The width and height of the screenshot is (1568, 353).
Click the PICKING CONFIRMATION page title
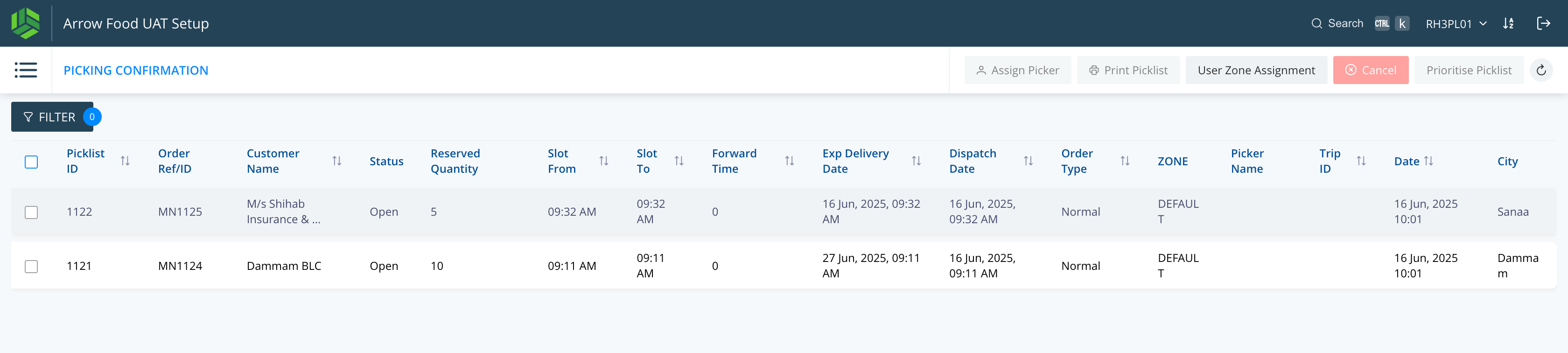[136, 70]
